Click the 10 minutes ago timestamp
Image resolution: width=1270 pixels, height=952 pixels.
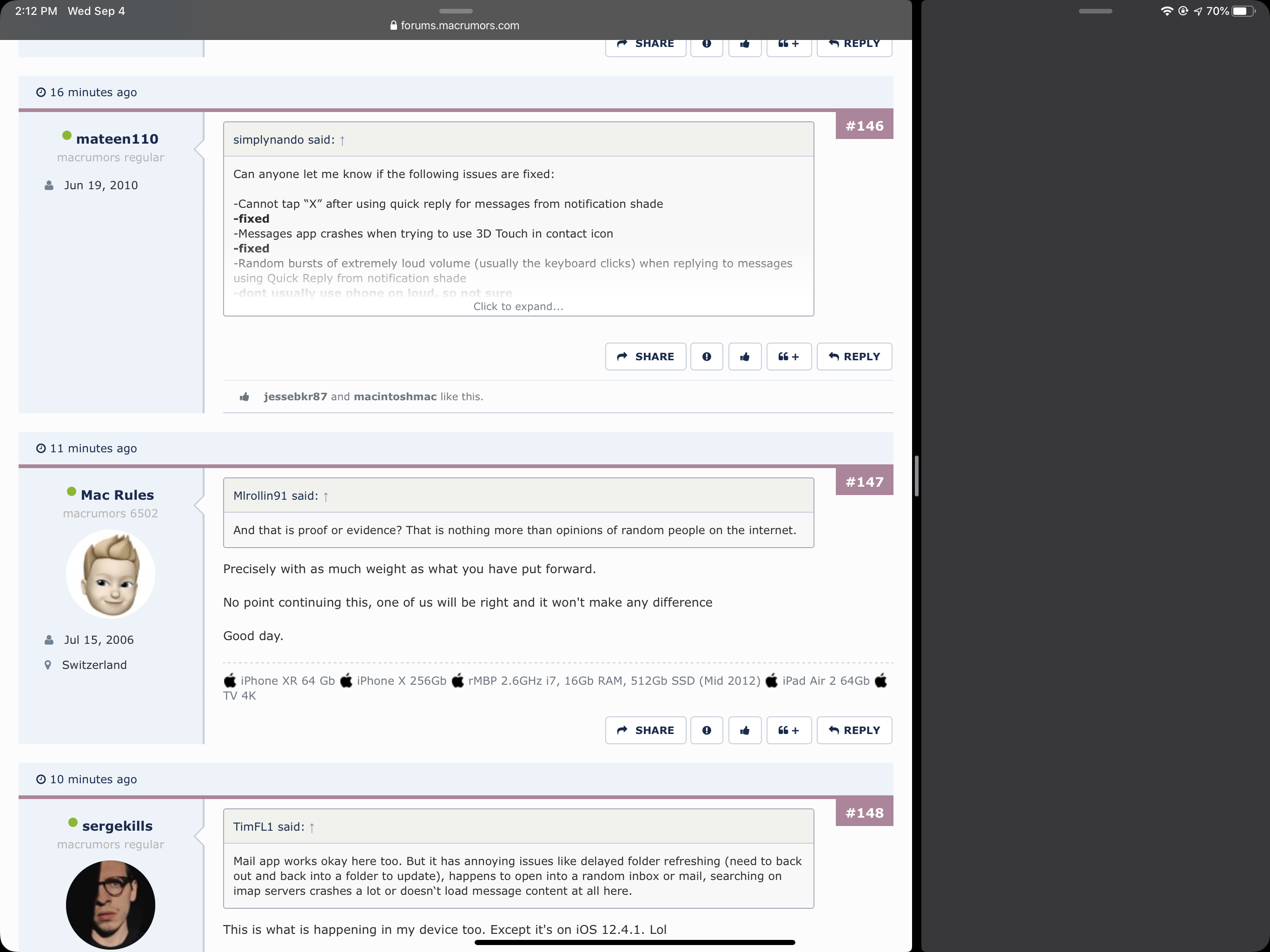click(x=93, y=780)
